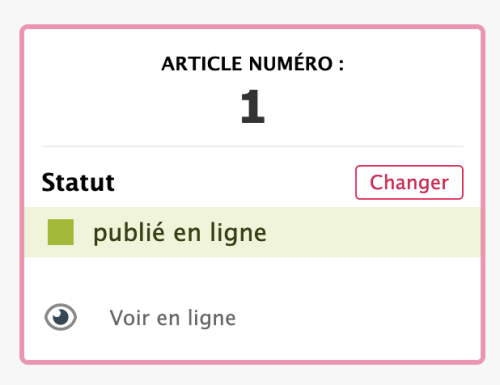This screenshot has height=385, width=500.
Task: Select the highlighted green status row
Action: [252, 232]
